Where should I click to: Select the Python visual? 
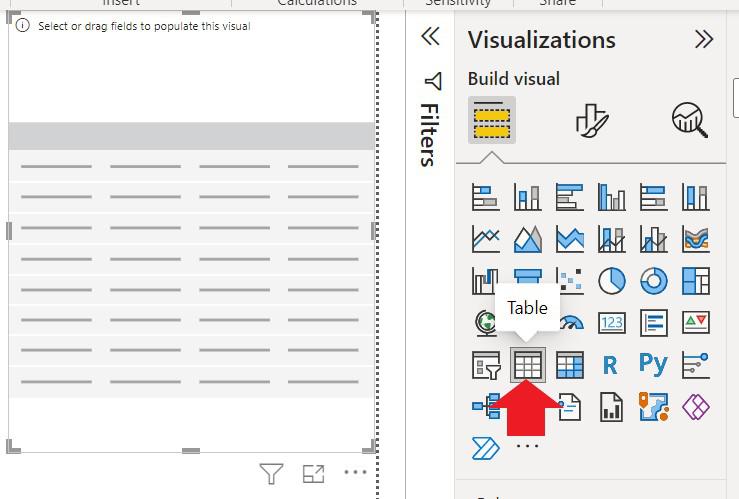pos(653,364)
